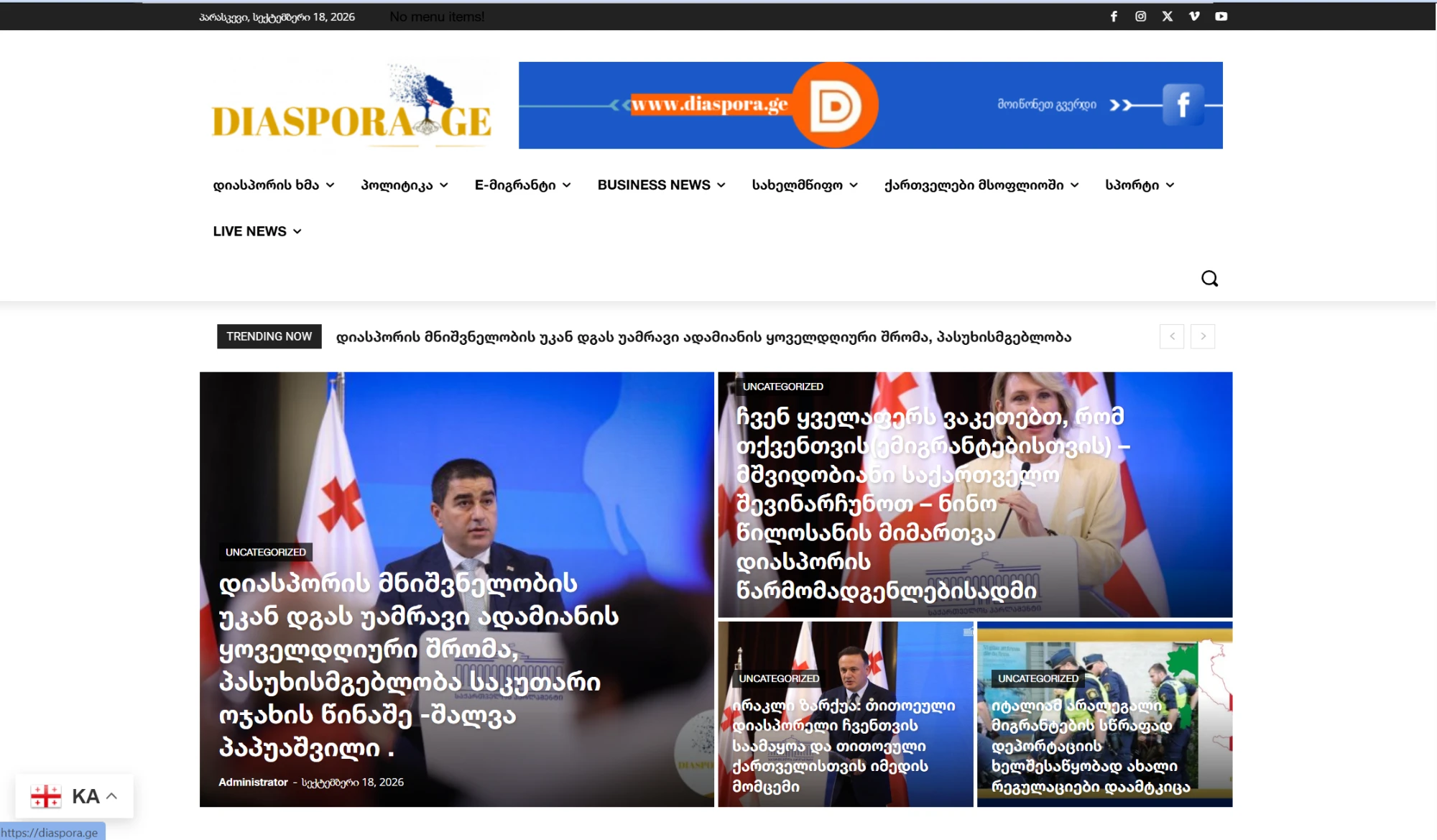Click UNCATEGORIZED tag on ზარქუა article
1437x840 pixels.
pos(779,678)
